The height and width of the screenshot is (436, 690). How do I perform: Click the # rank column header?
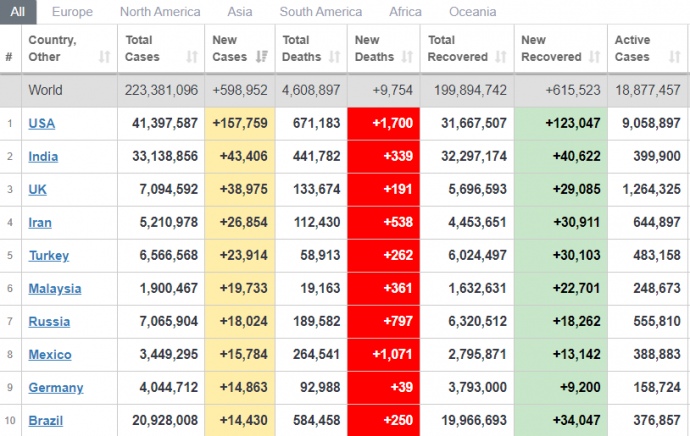click(x=9, y=57)
